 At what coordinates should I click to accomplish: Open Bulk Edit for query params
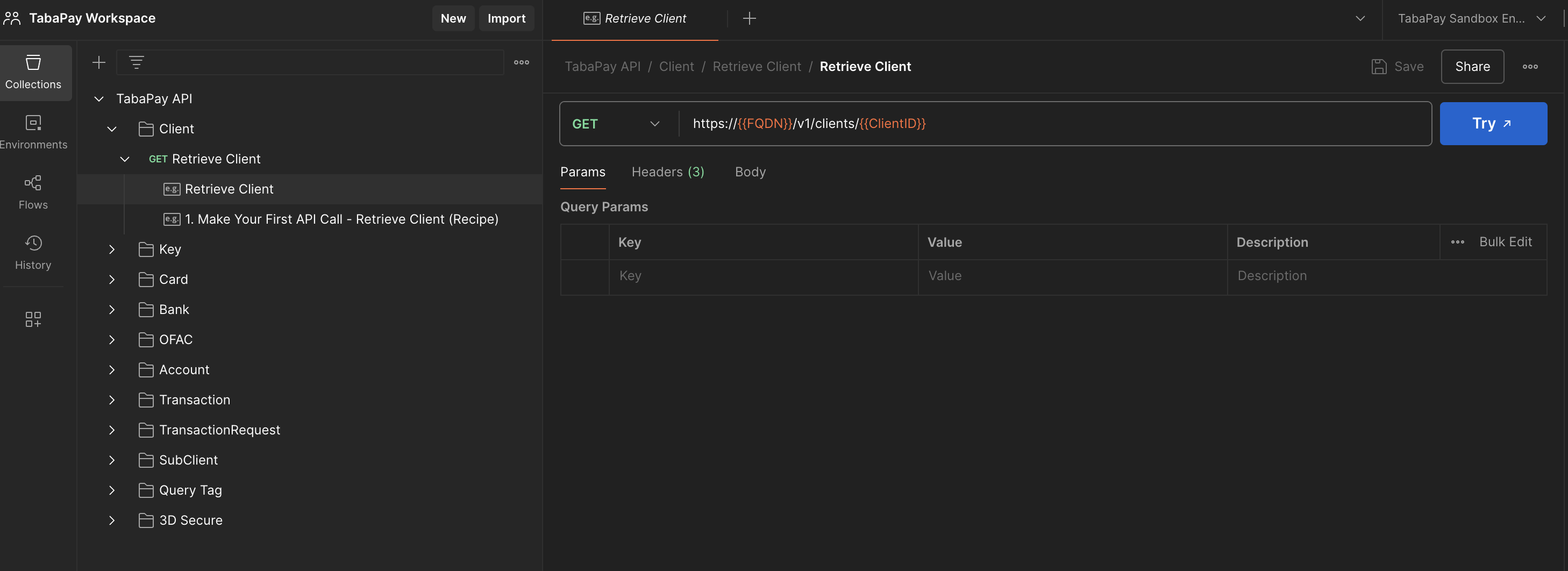(1505, 241)
